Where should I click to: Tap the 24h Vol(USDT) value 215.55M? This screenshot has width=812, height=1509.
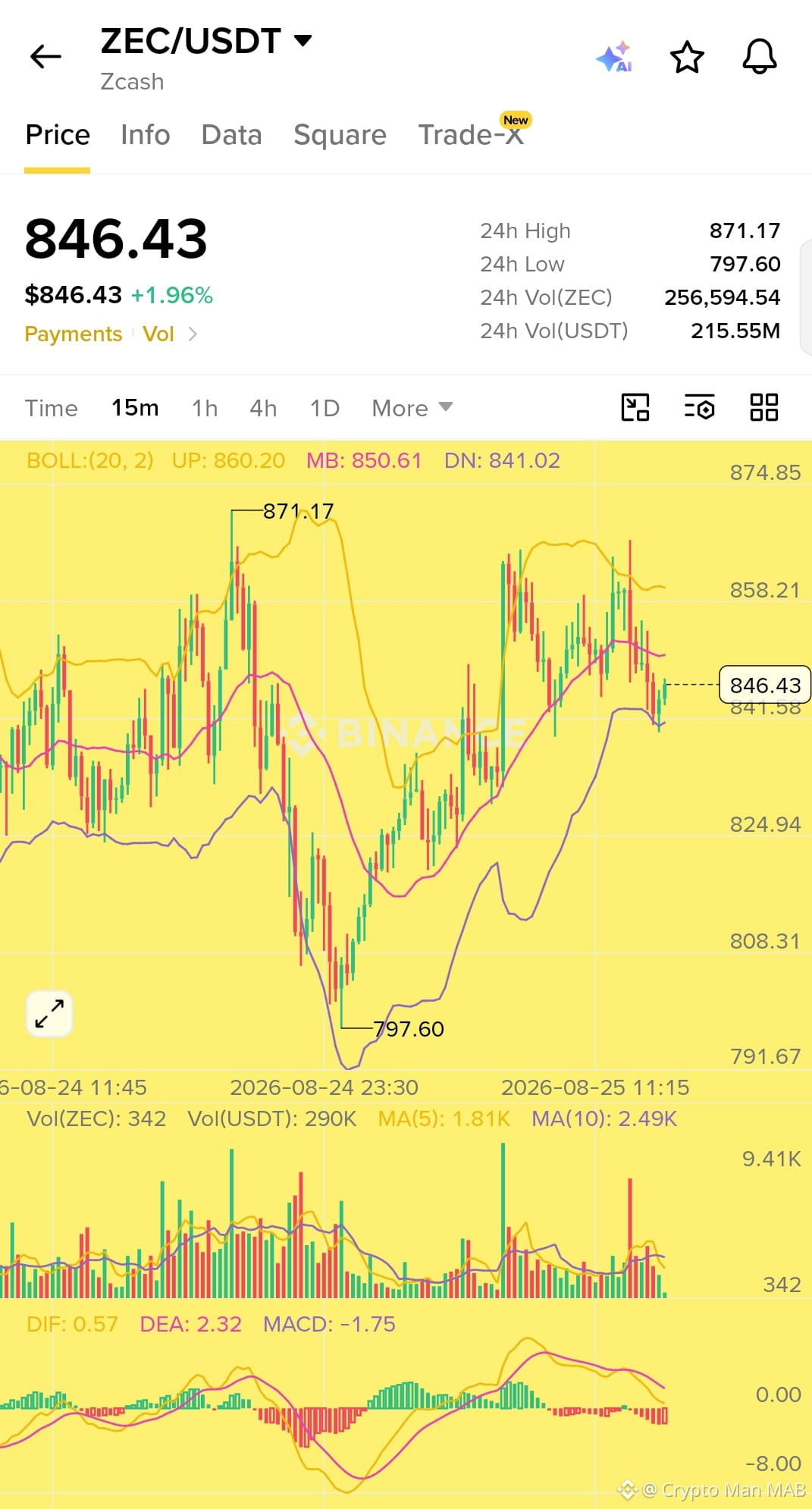point(735,331)
